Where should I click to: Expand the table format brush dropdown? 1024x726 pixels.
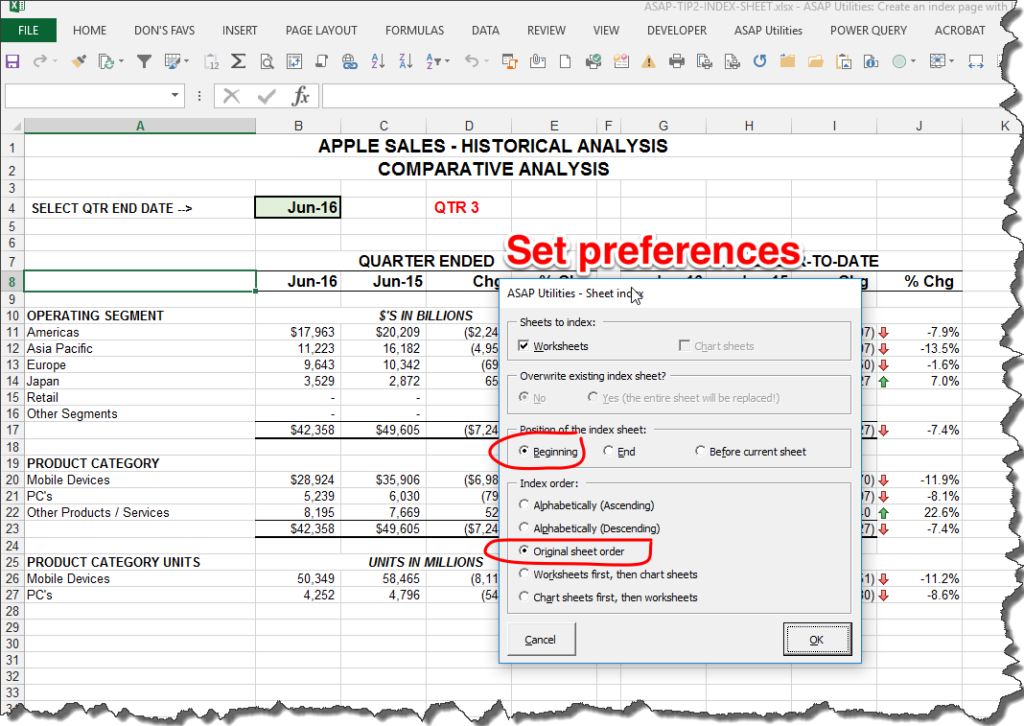187,61
